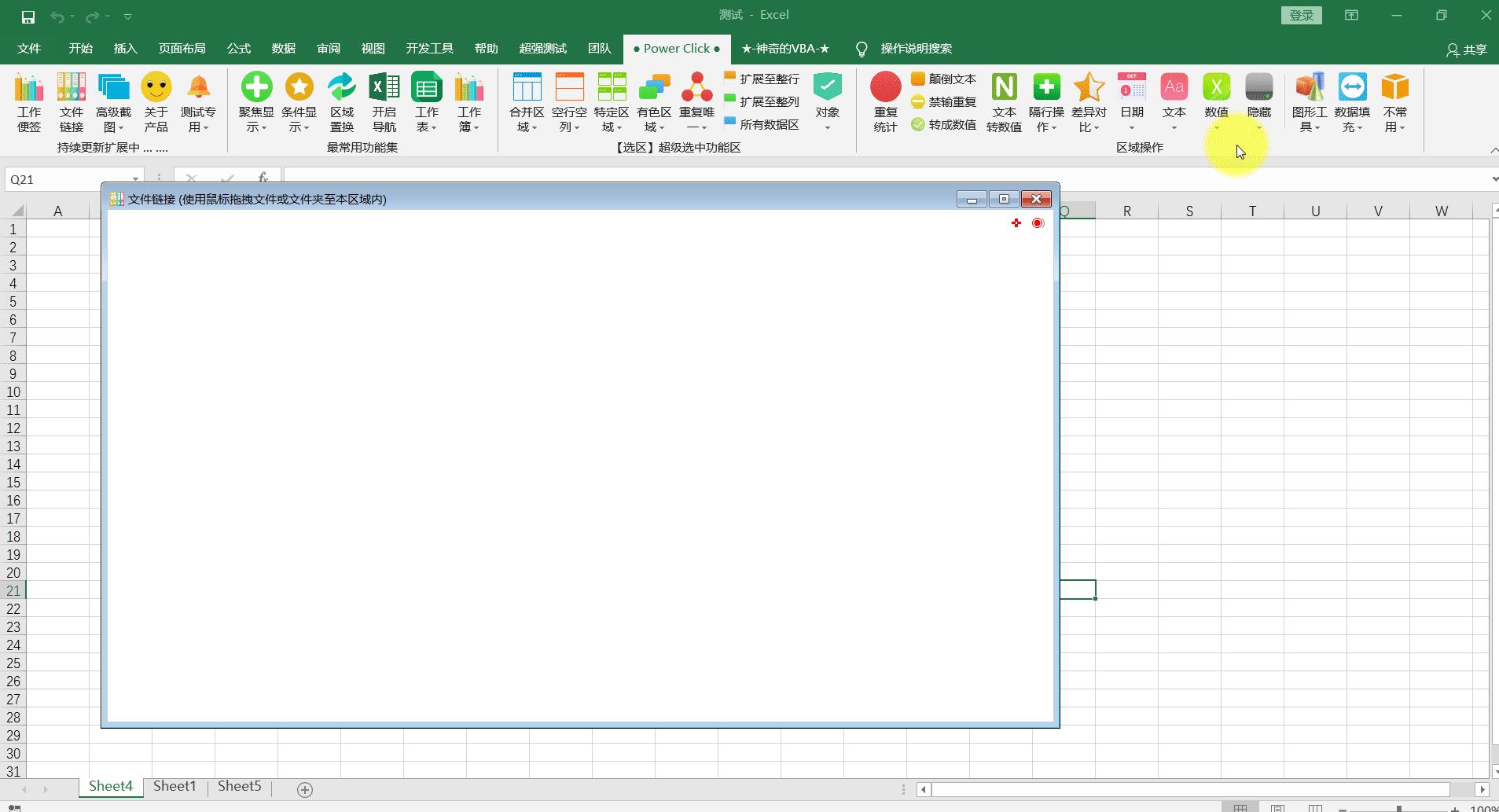
Task: Open the Name Box dropdown showing Q21
Action: tap(134, 179)
